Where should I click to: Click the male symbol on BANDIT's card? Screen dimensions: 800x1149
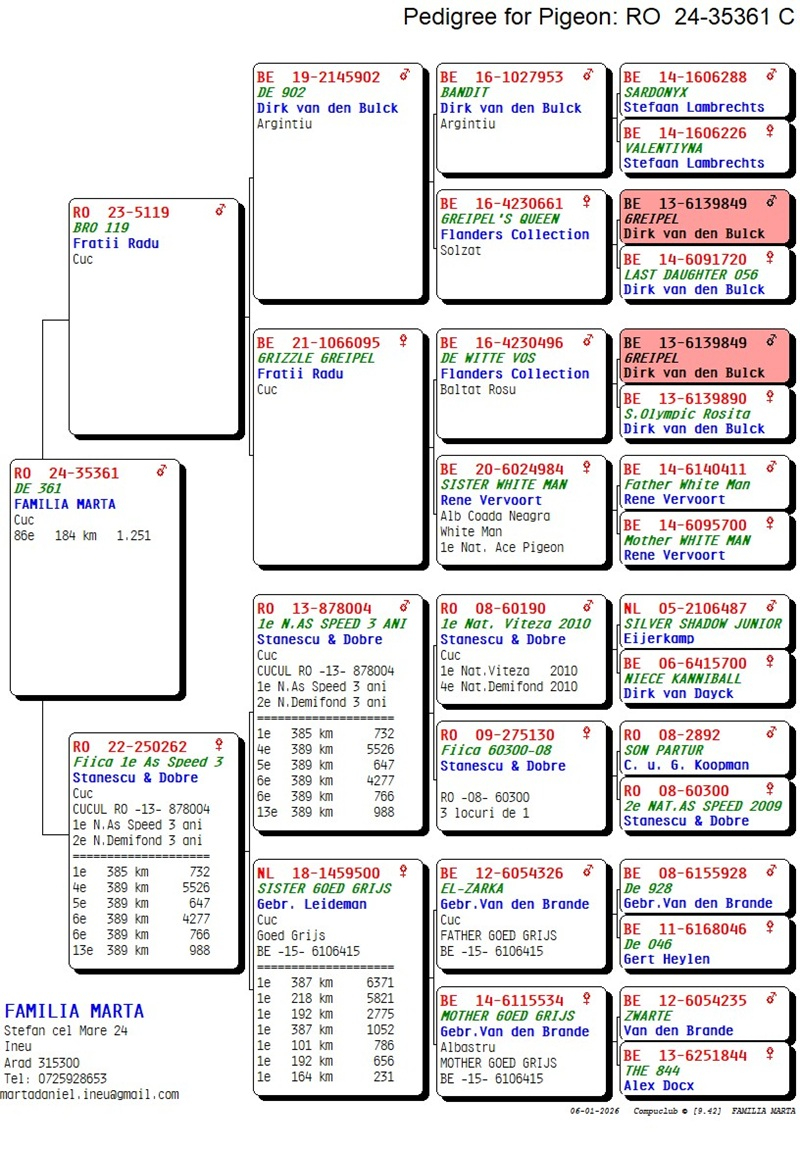(x=588, y=75)
